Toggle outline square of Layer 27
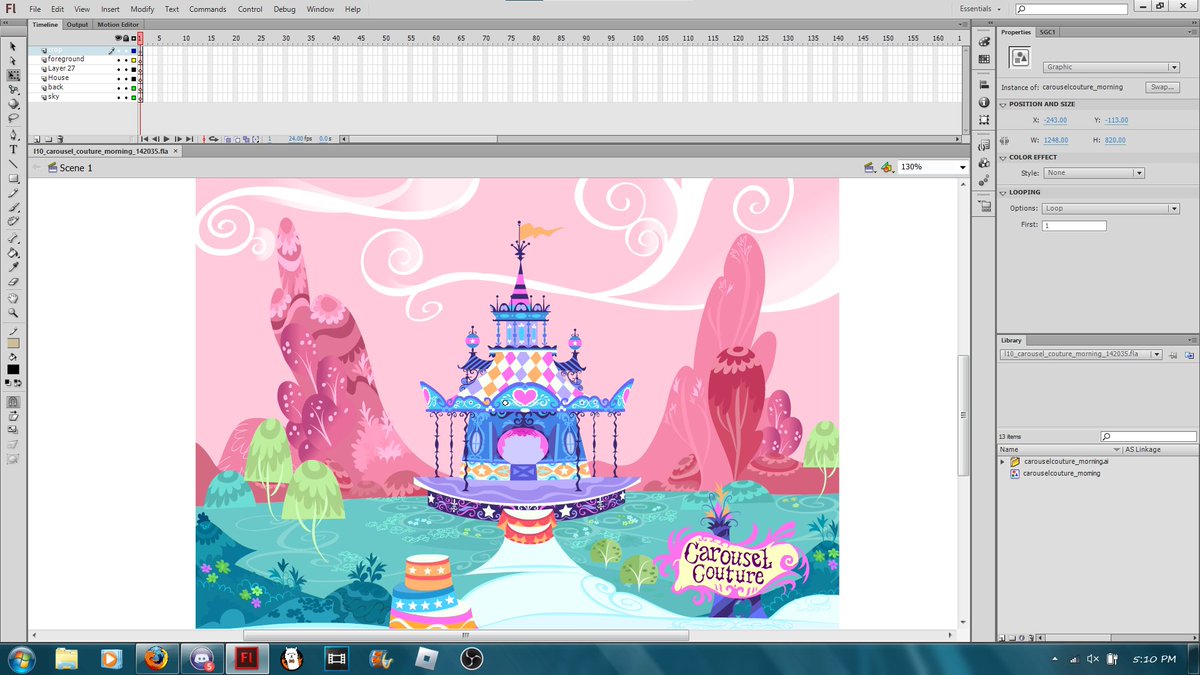This screenshot has width=1200, height=675. [134, 69]
